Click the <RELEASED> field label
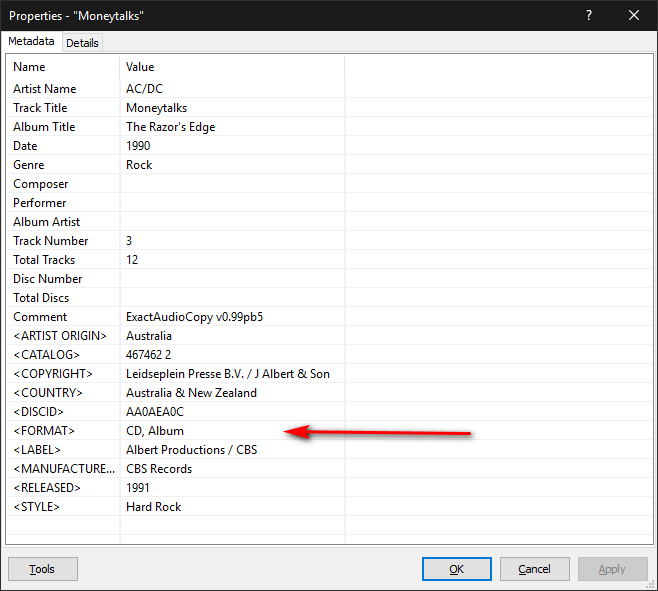Screen dimensions: 658x591 pos(47,488)
